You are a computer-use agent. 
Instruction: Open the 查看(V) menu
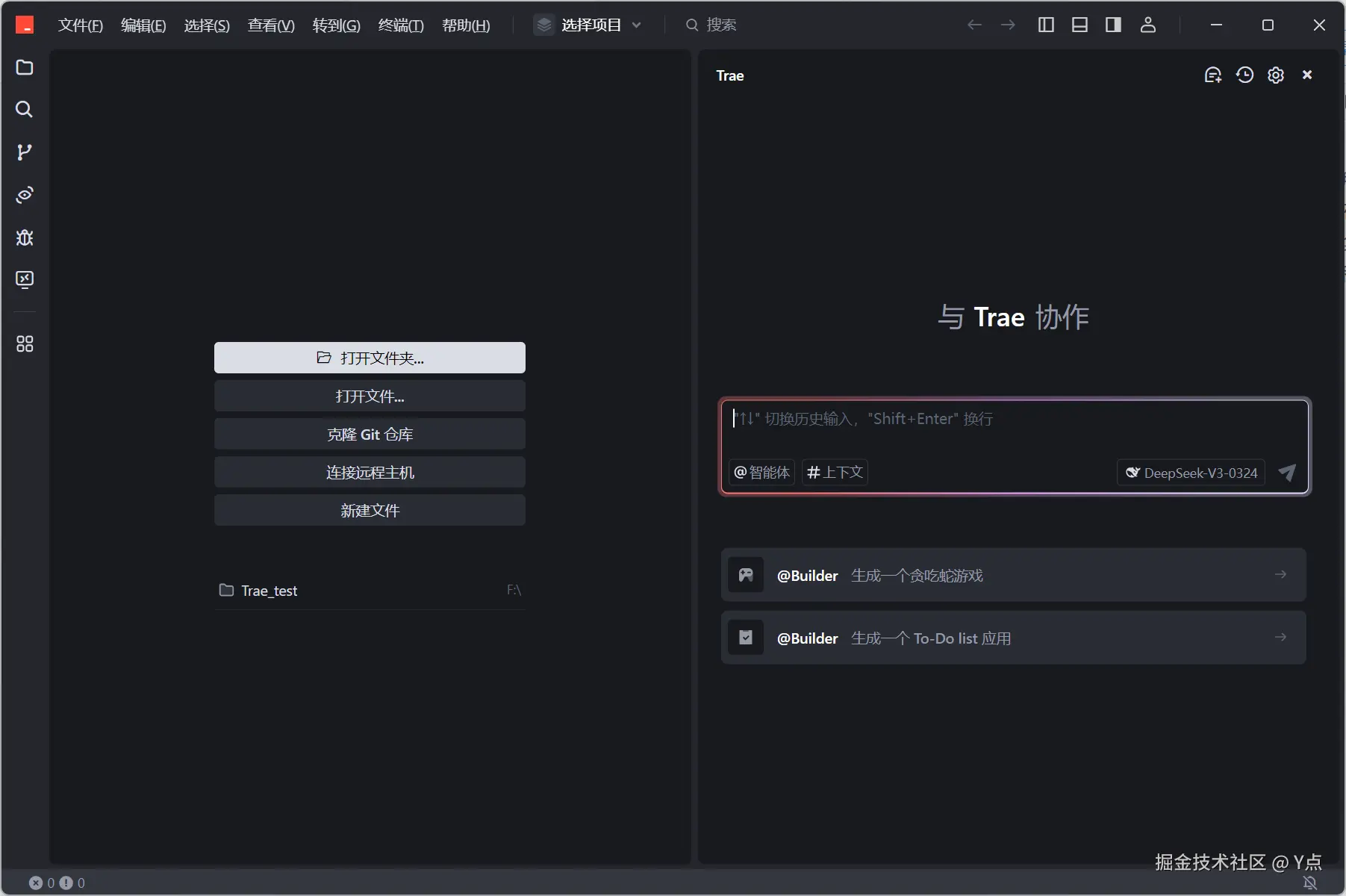pos(271,25)
